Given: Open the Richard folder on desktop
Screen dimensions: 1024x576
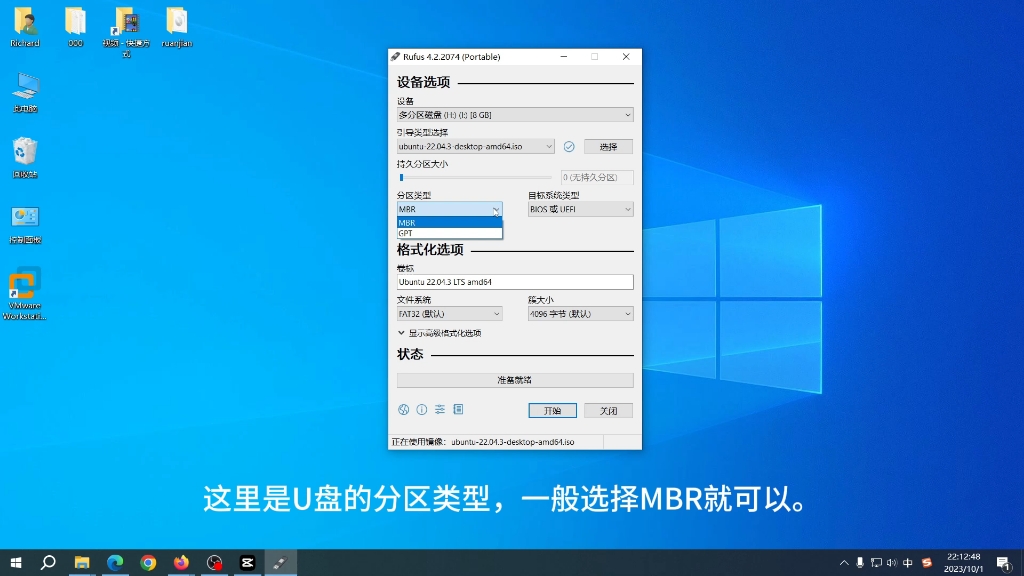Looking at the screenshot, I should (25, 27).
